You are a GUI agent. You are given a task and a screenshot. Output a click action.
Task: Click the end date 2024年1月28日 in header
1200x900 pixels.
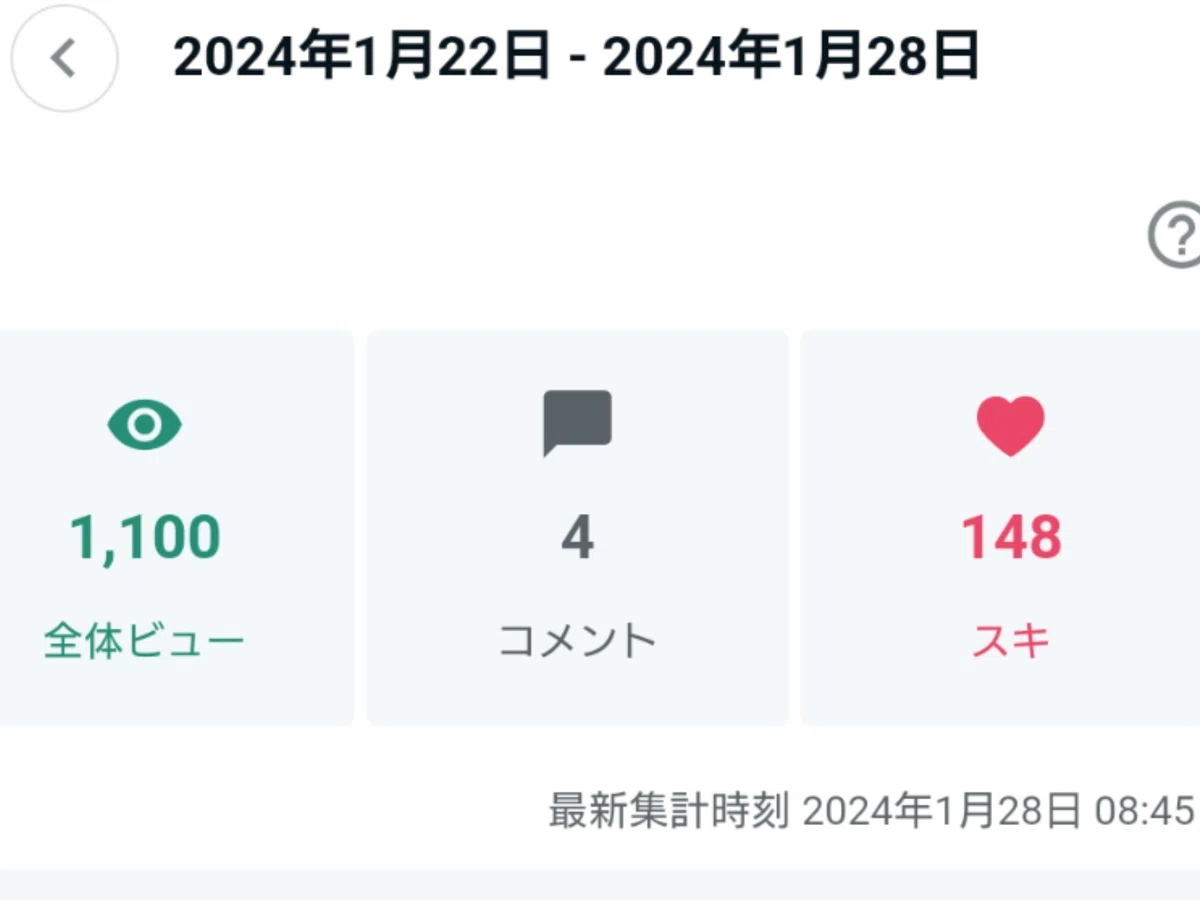[791, 59]
